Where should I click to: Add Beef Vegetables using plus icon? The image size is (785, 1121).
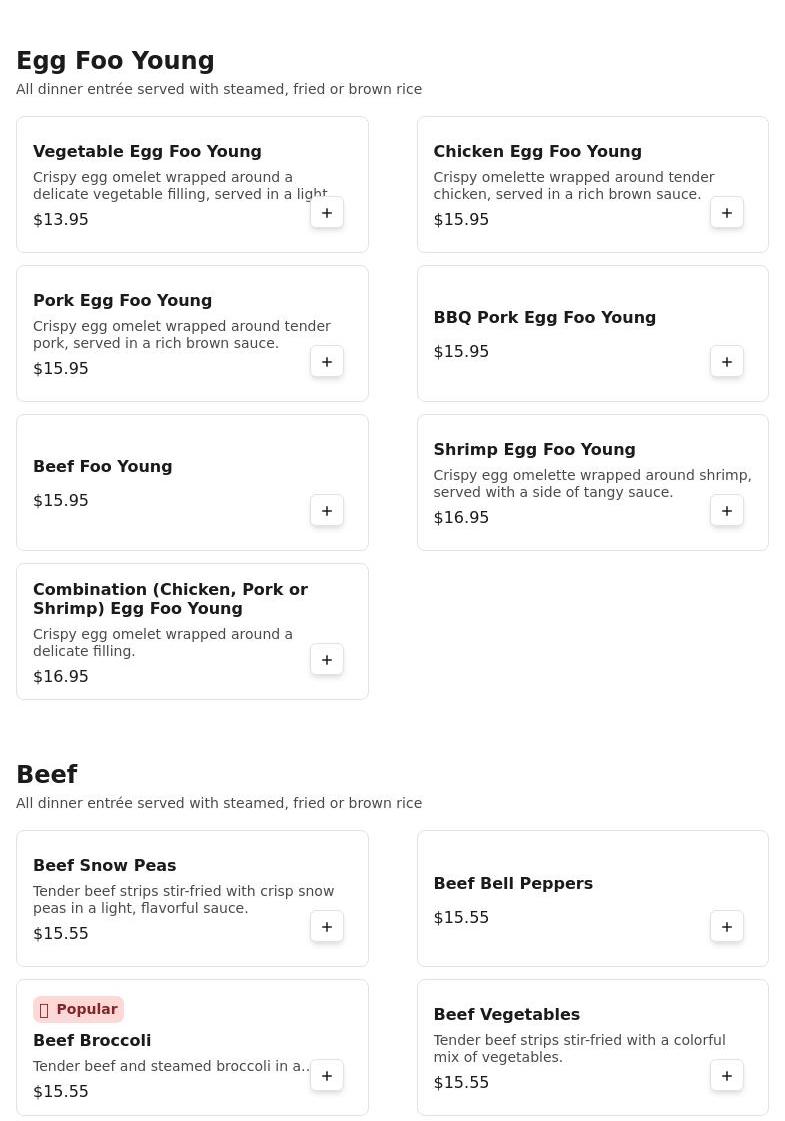click(x=726, y=1076)
